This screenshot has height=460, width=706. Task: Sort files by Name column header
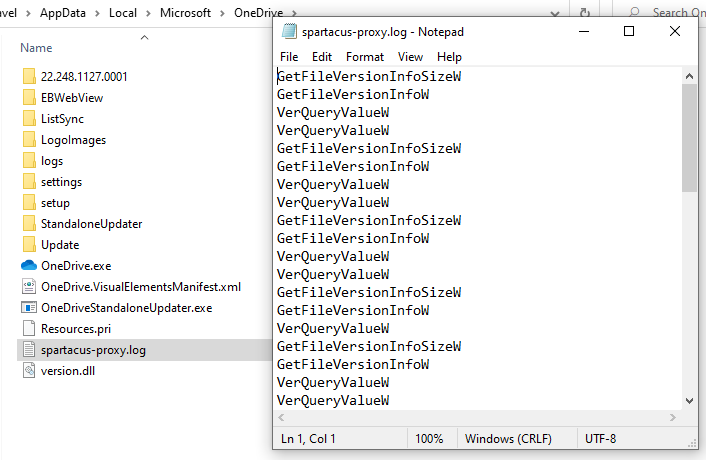pos(36,48)
